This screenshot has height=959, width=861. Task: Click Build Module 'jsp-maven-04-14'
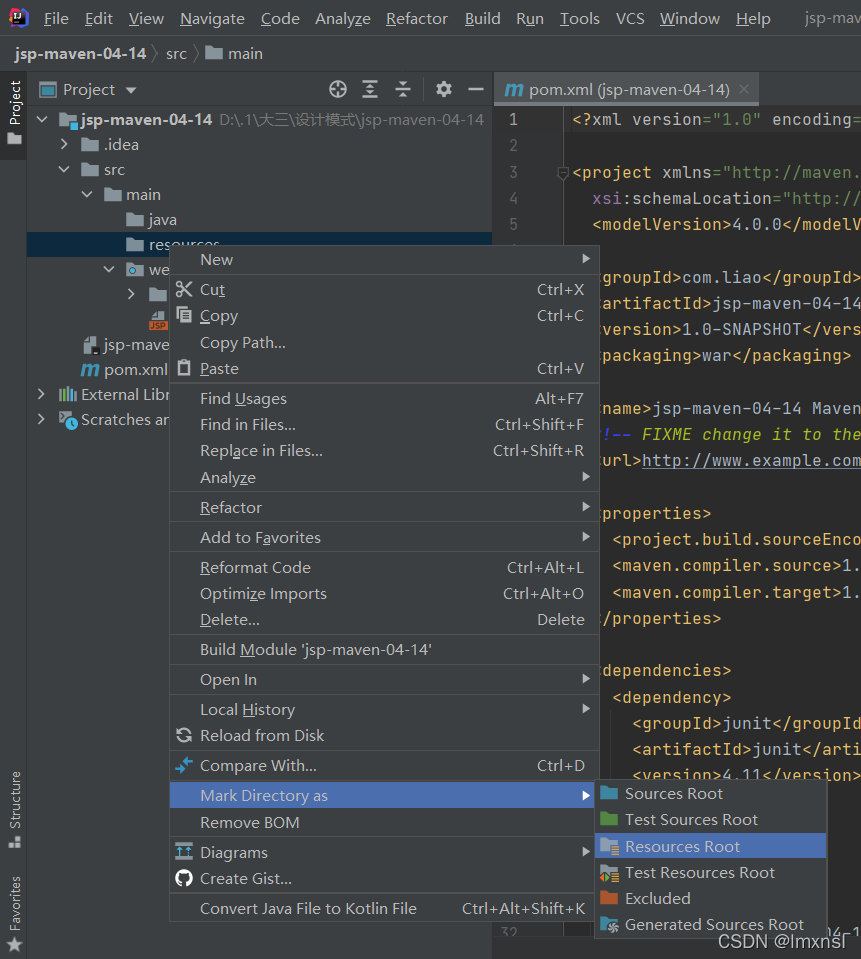click(384, 650)
